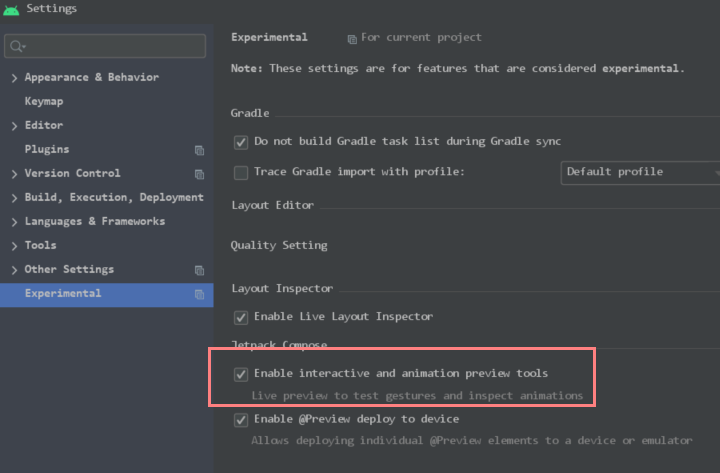Click Live preview to test gestures description
Image resolution: width=720 pixels, height=473 pixels.
pos(417,396)
